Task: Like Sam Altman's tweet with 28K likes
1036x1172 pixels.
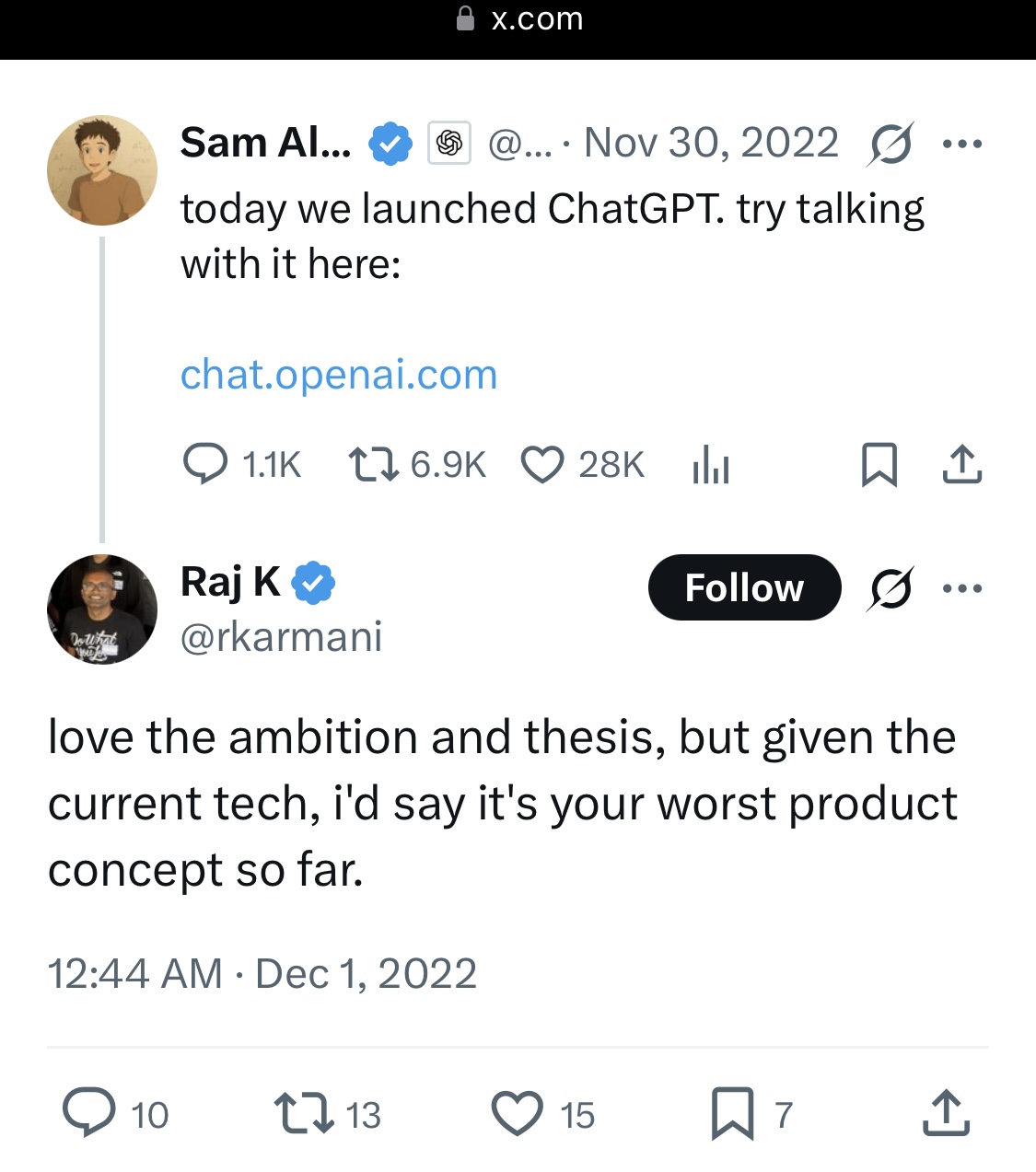Action: tap(542, 465)
